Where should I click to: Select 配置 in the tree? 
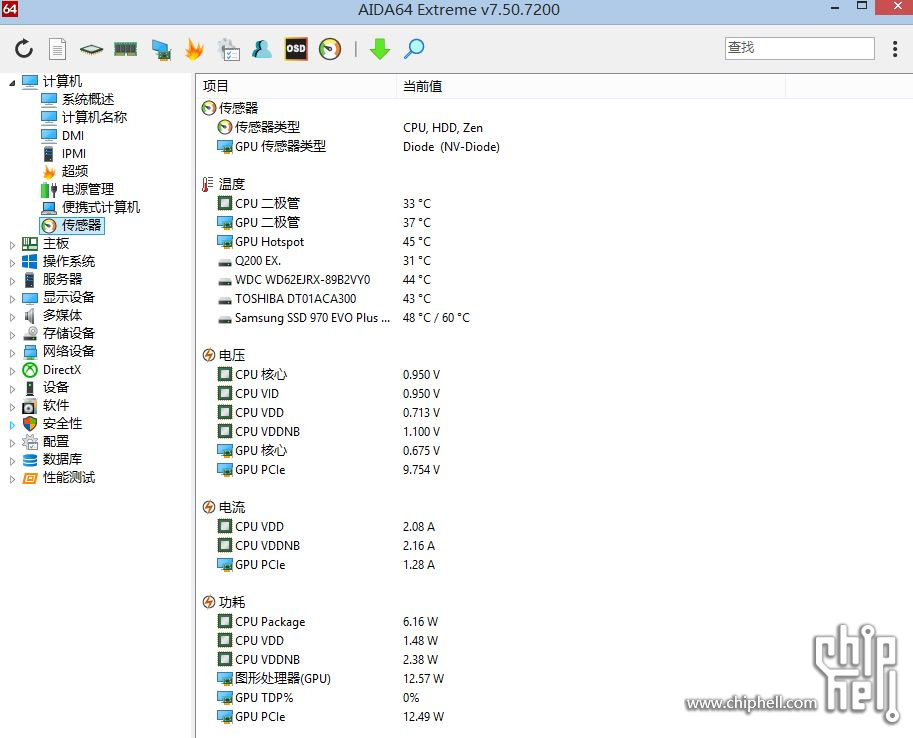(56, 442)
